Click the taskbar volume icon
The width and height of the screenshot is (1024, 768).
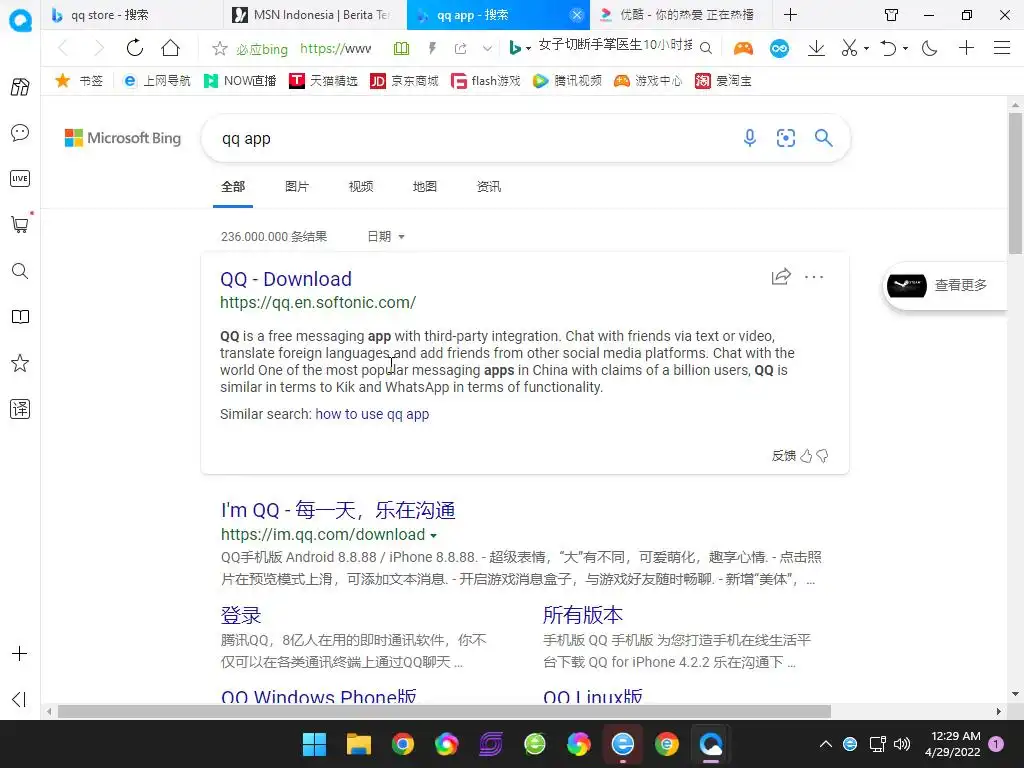902,744
